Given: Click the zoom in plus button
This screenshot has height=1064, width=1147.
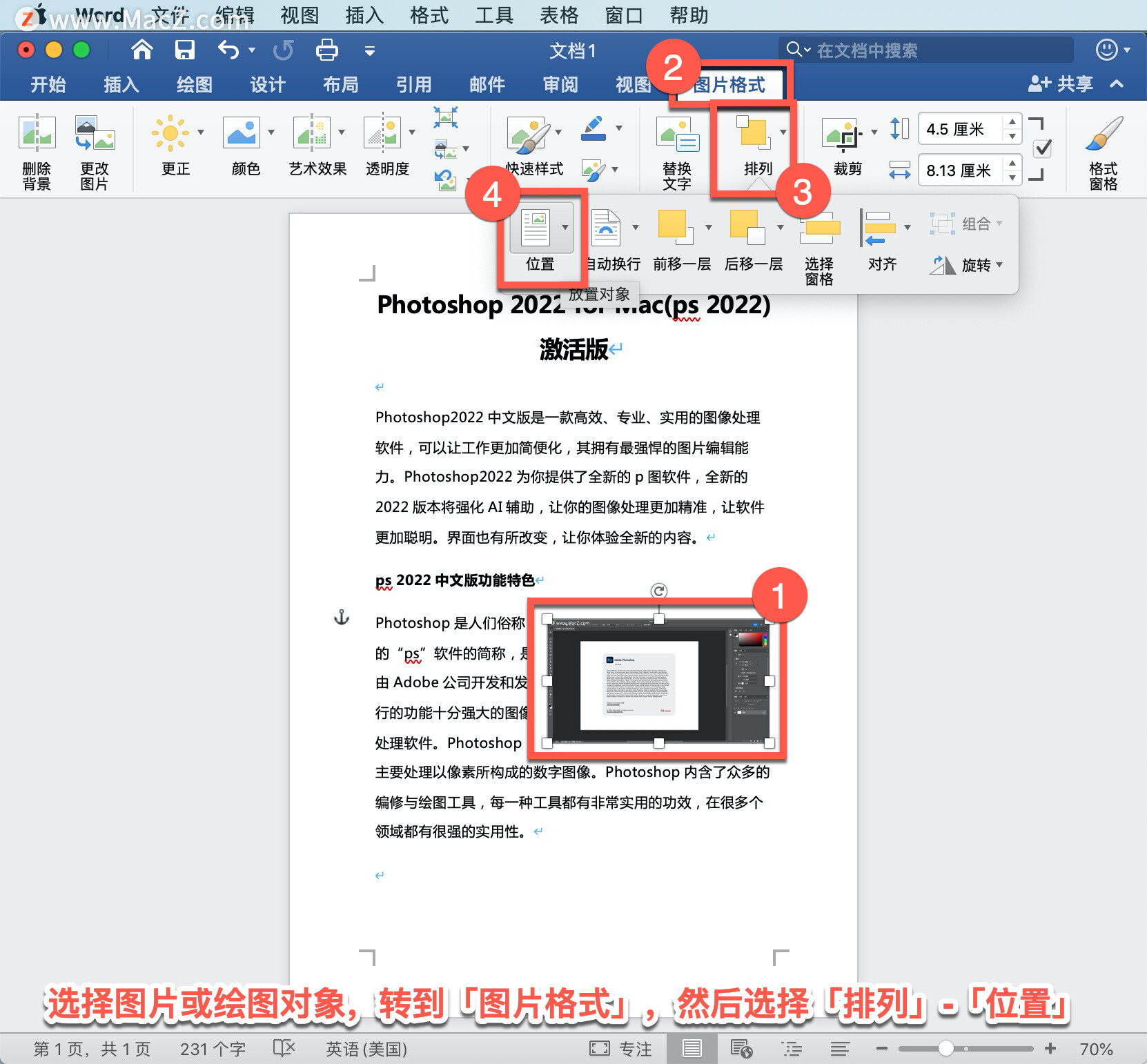Looking at the screenshot, I should tap(1050, 1049).
